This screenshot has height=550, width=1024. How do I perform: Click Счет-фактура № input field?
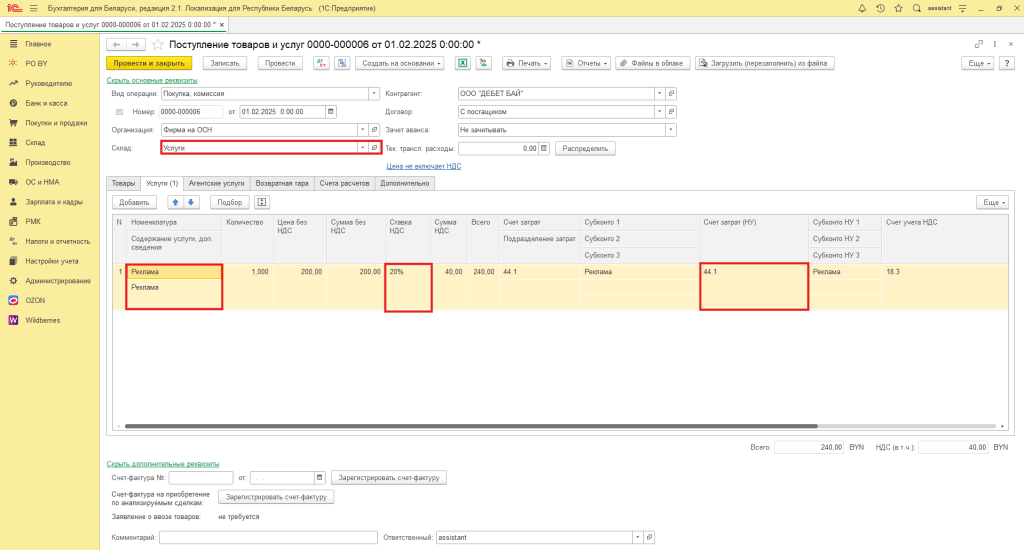pyautogui.click(x=201, y=477)
